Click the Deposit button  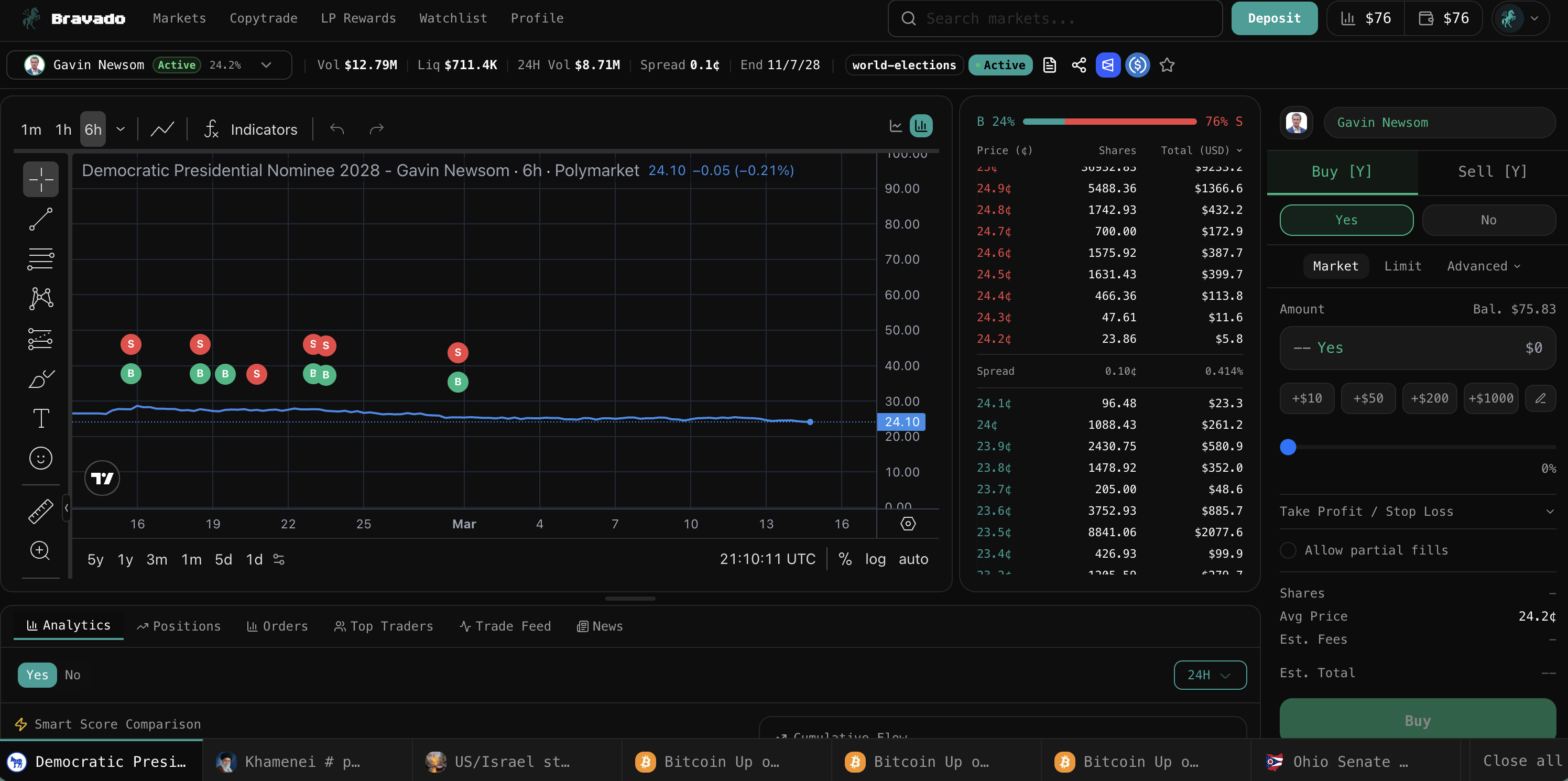[x=1273, y=18]
